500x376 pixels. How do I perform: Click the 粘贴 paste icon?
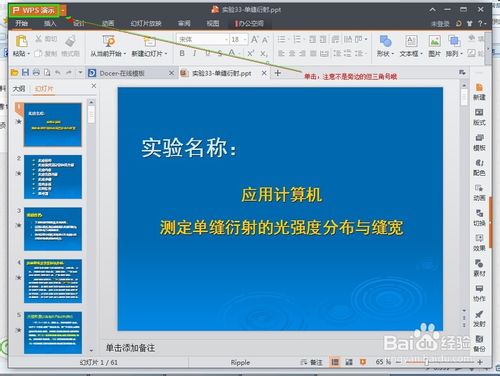coord(21,41)
